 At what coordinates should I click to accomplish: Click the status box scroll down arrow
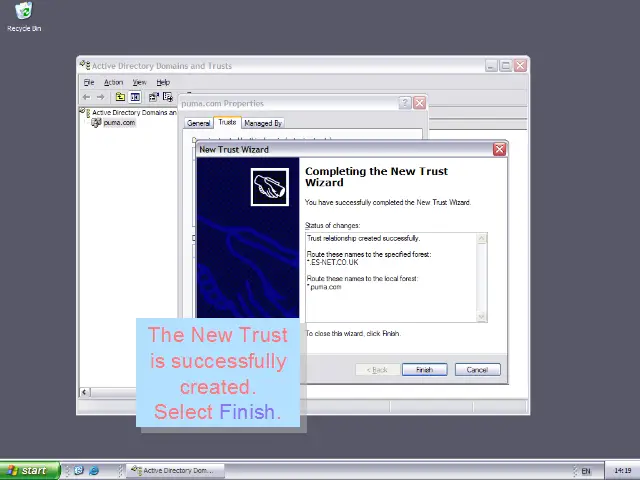(482, 316)
